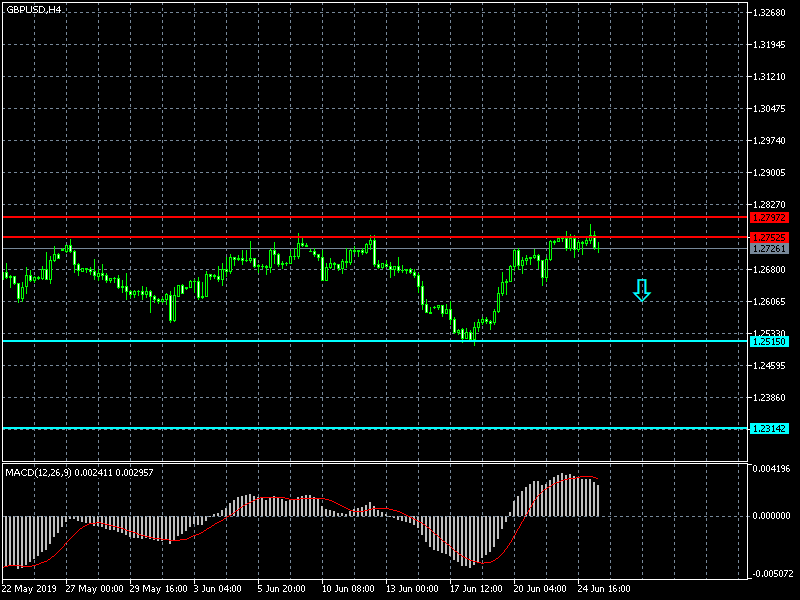Click the 0.004196 MACD scale value
This screenshot has height=600, width=800.
[771, 468]
